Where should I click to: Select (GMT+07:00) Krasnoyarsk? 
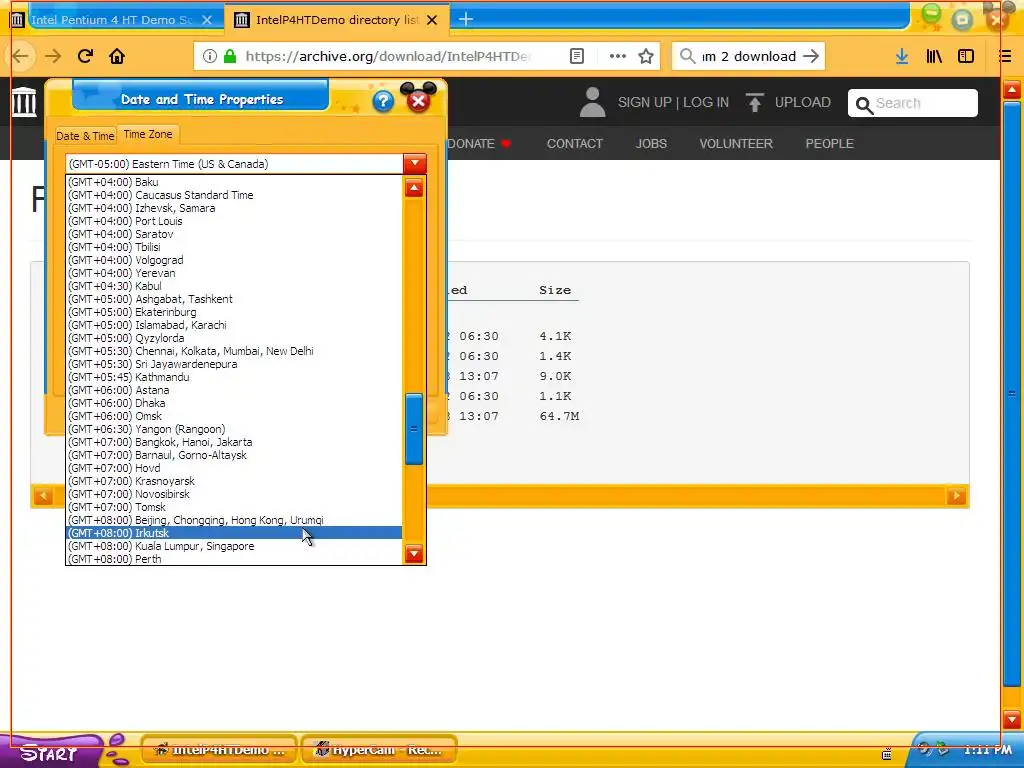click(234, 481)
